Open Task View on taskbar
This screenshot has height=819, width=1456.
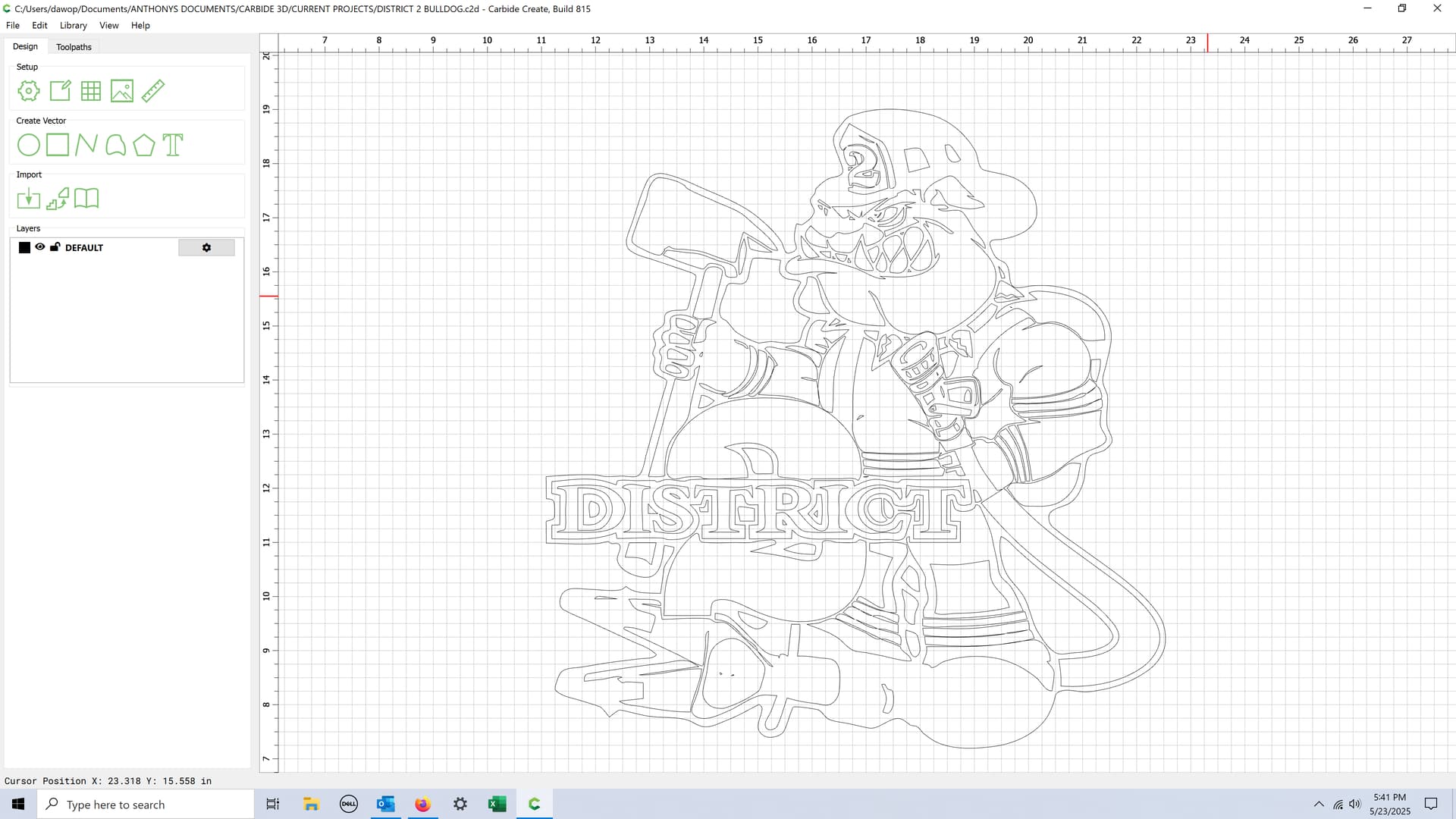tap(273, 804)
